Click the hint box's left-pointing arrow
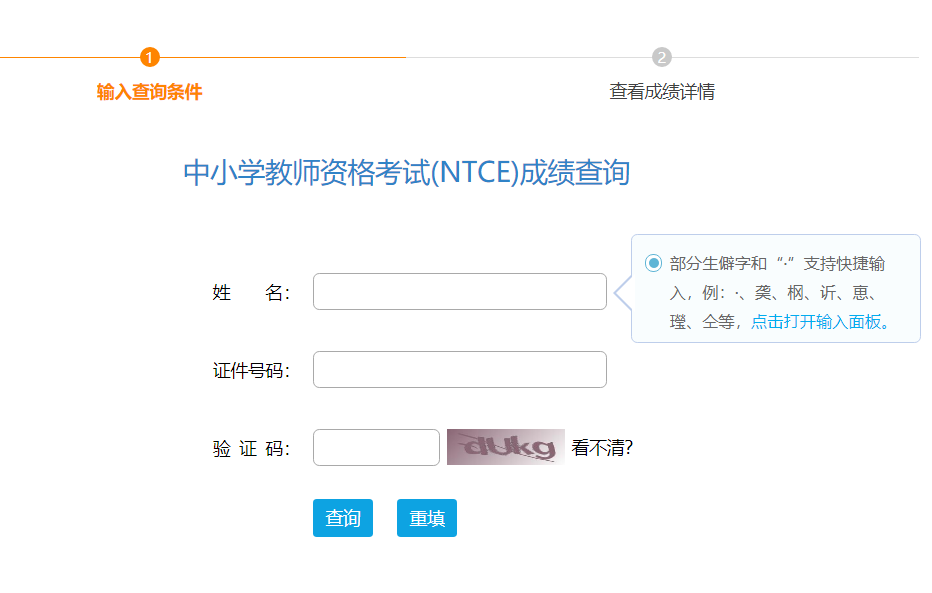 click(621, 293)
